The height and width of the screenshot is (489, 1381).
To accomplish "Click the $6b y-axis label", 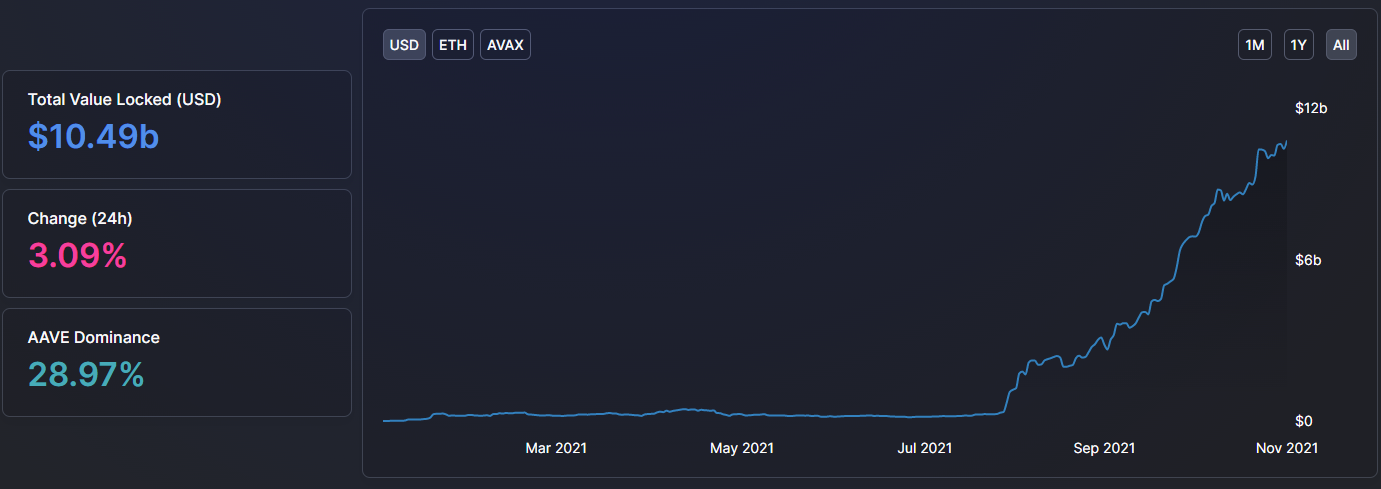I will 1308,261.
